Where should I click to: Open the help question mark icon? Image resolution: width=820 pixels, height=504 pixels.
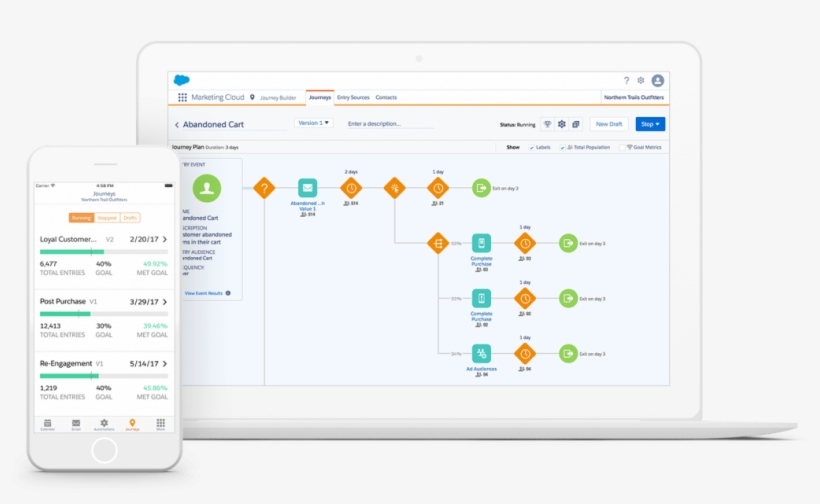[x=626, y=81]
